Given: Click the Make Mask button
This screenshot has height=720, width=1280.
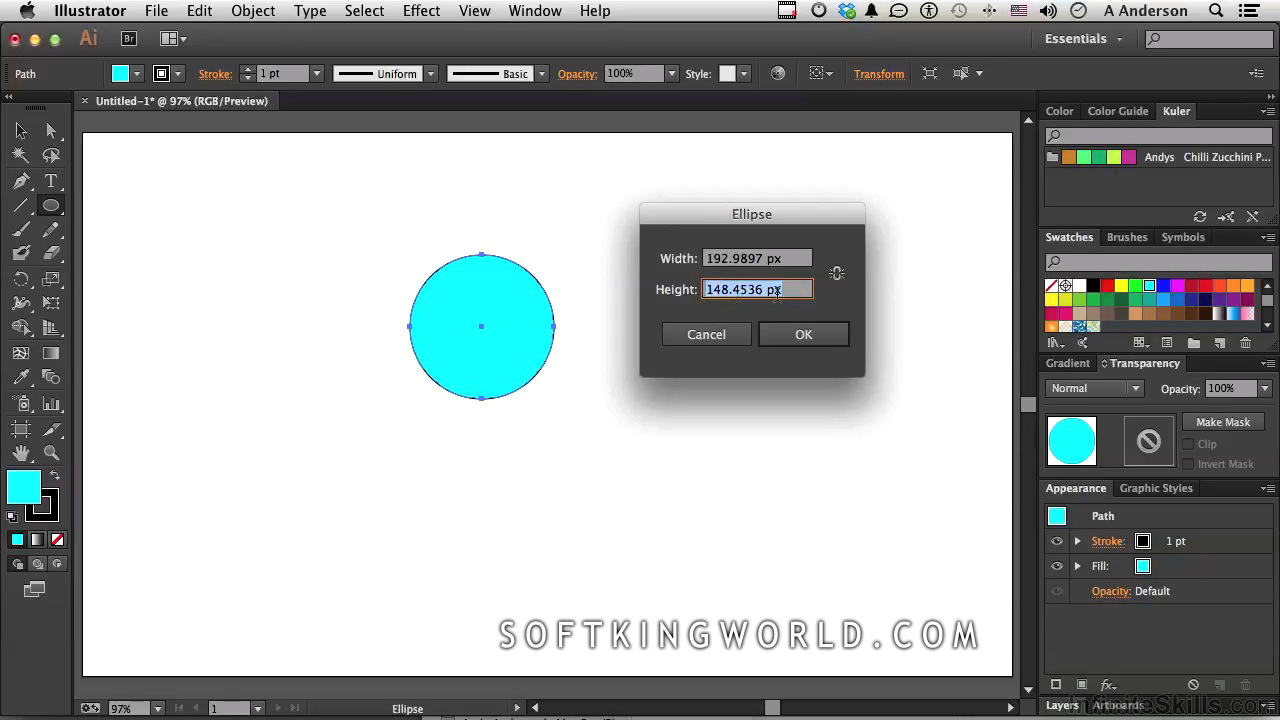Looking at the screenshot, I should coord(1223,422).
